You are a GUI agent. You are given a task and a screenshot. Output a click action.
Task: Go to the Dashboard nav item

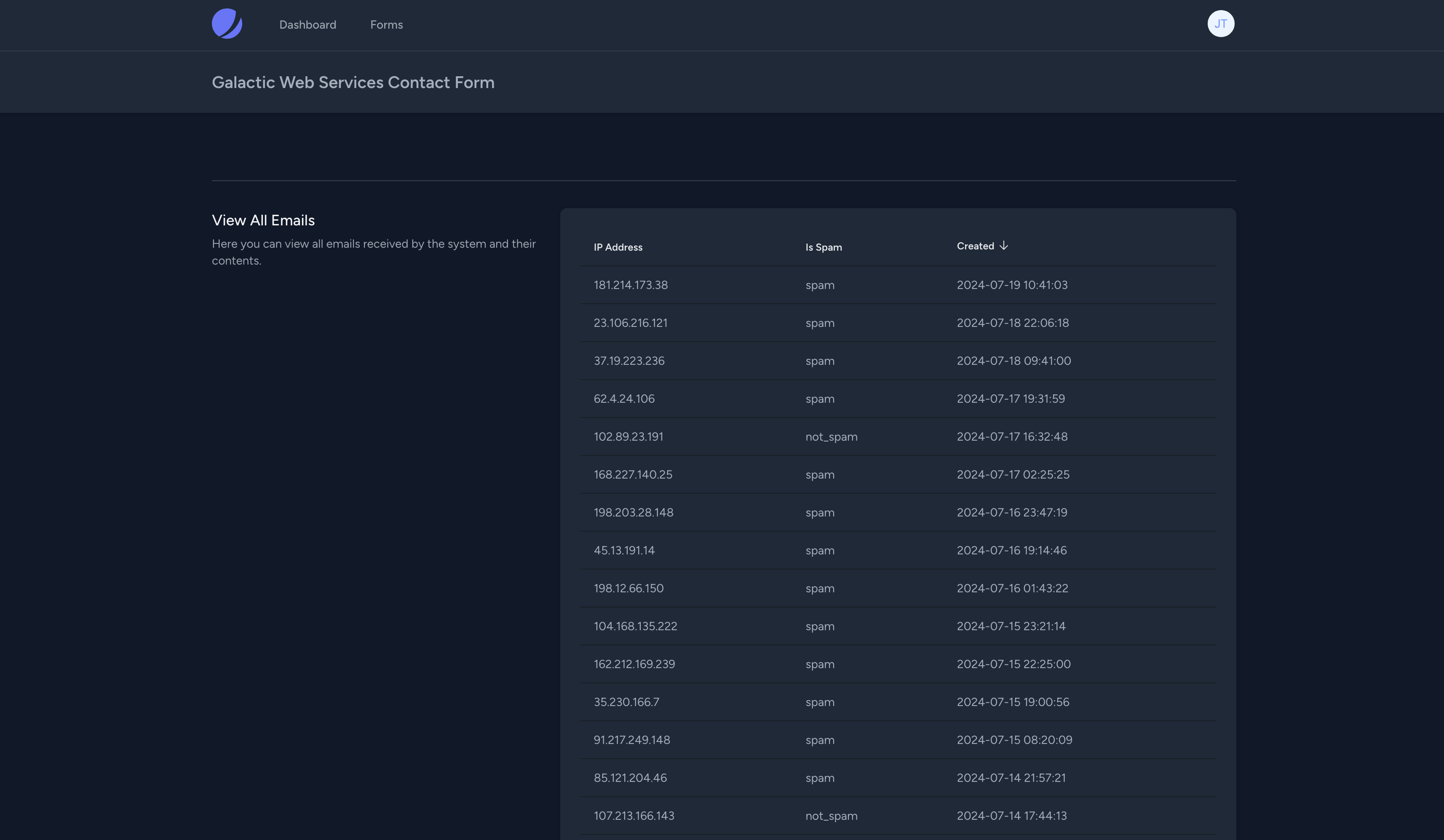(308, 24)
